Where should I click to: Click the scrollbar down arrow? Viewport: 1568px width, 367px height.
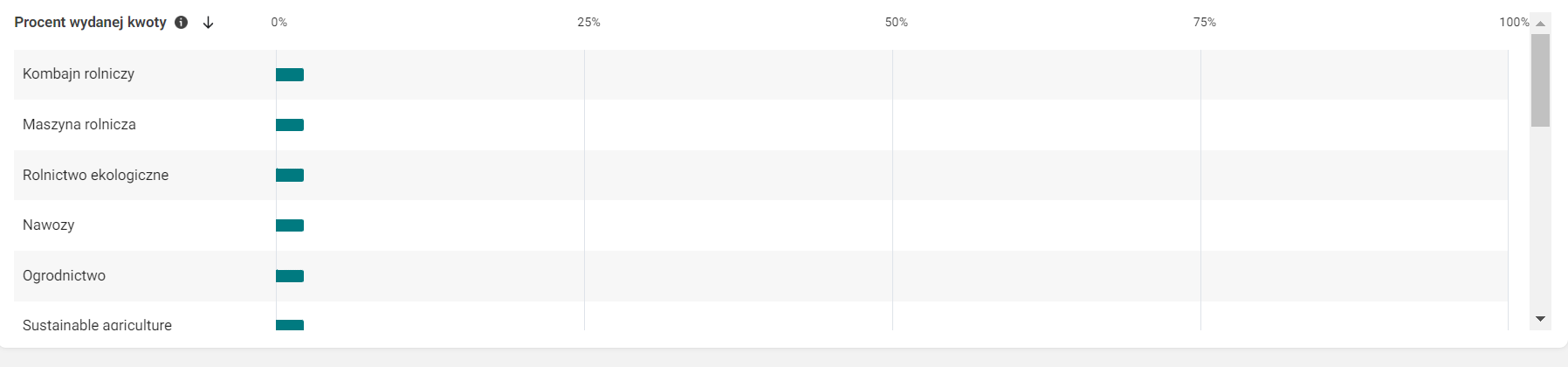pyautogui.click(x=1540, y=319)
